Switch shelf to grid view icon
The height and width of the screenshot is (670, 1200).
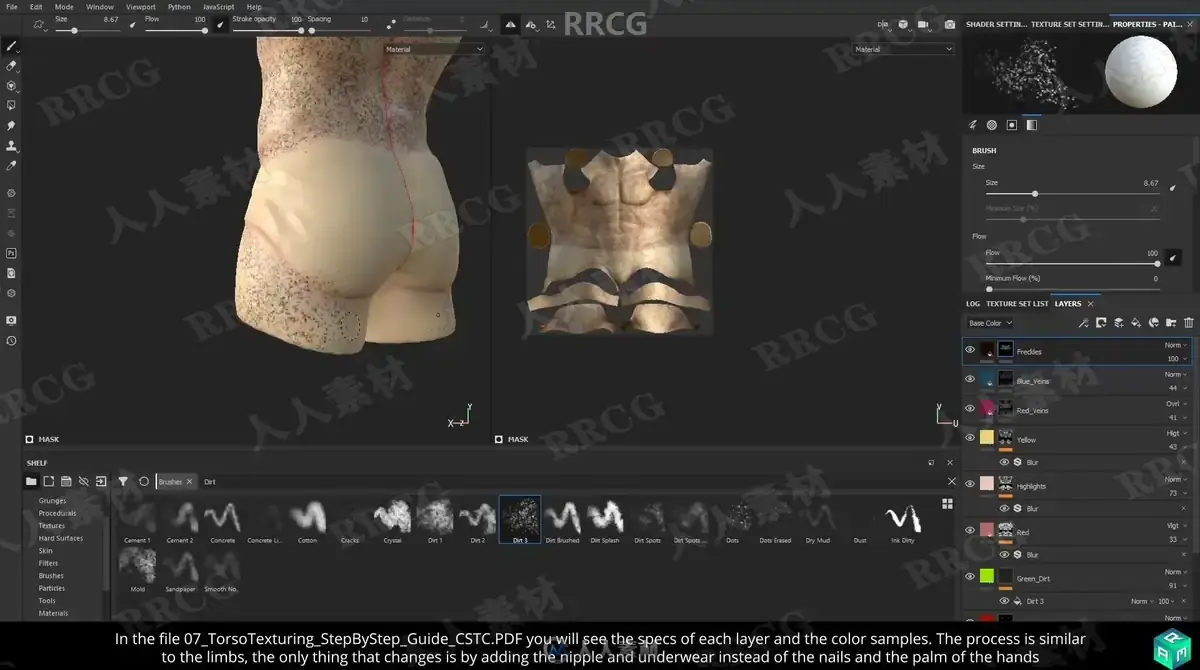coord(946,504)
